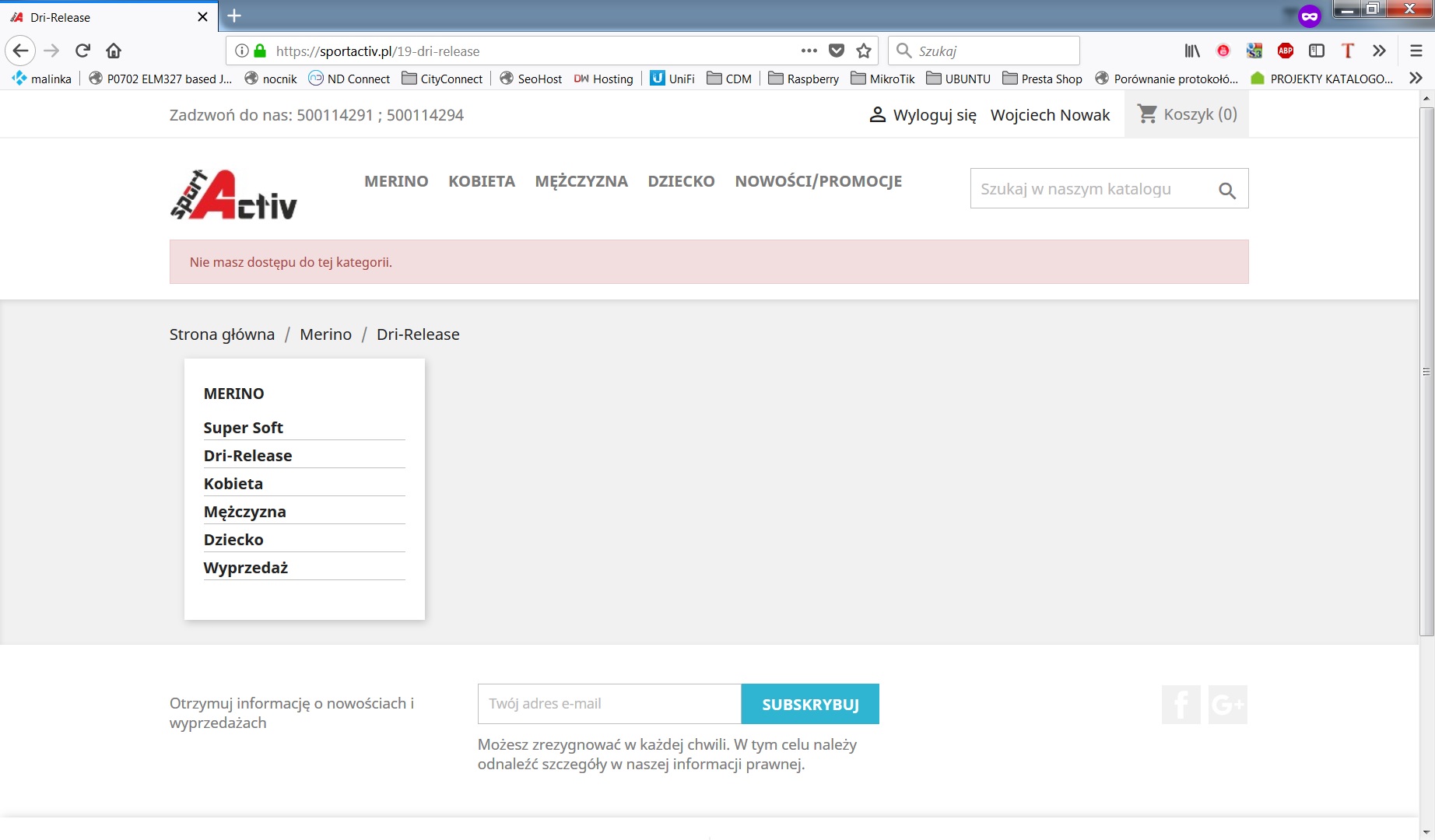Open the Firefox library icon
Viewport: 1435px width, 840px height.
click(1192, 51)
